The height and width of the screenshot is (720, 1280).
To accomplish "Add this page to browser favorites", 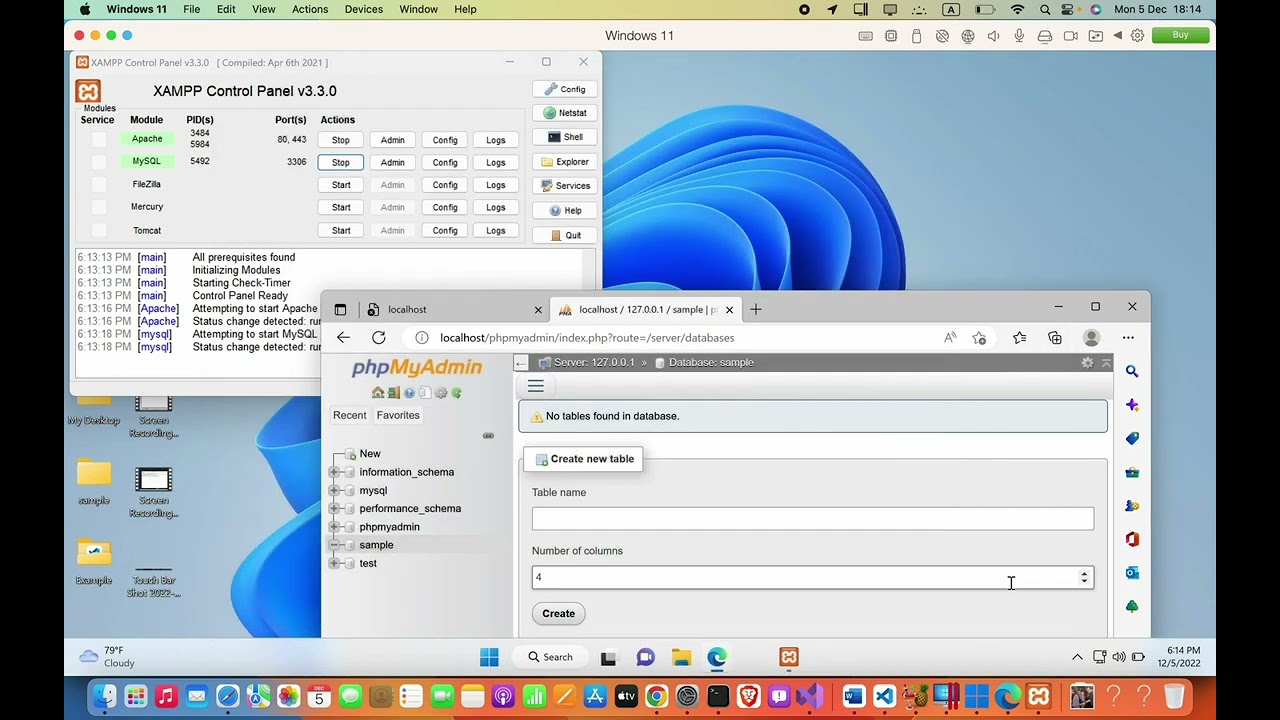I will coord(979,338).
